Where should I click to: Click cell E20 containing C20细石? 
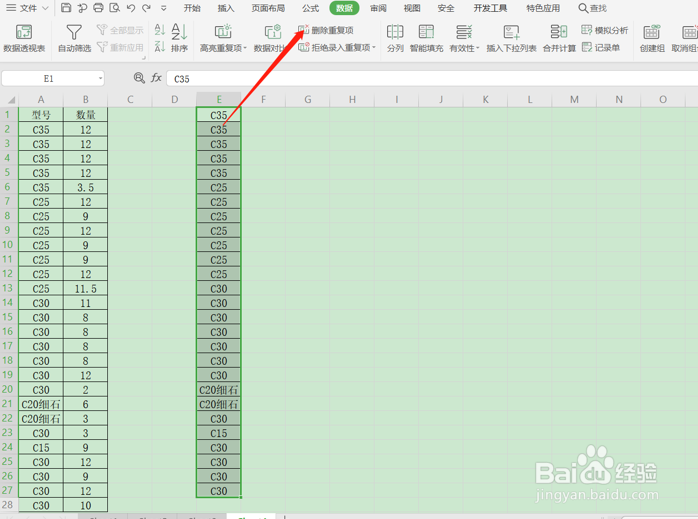(219, 390)
